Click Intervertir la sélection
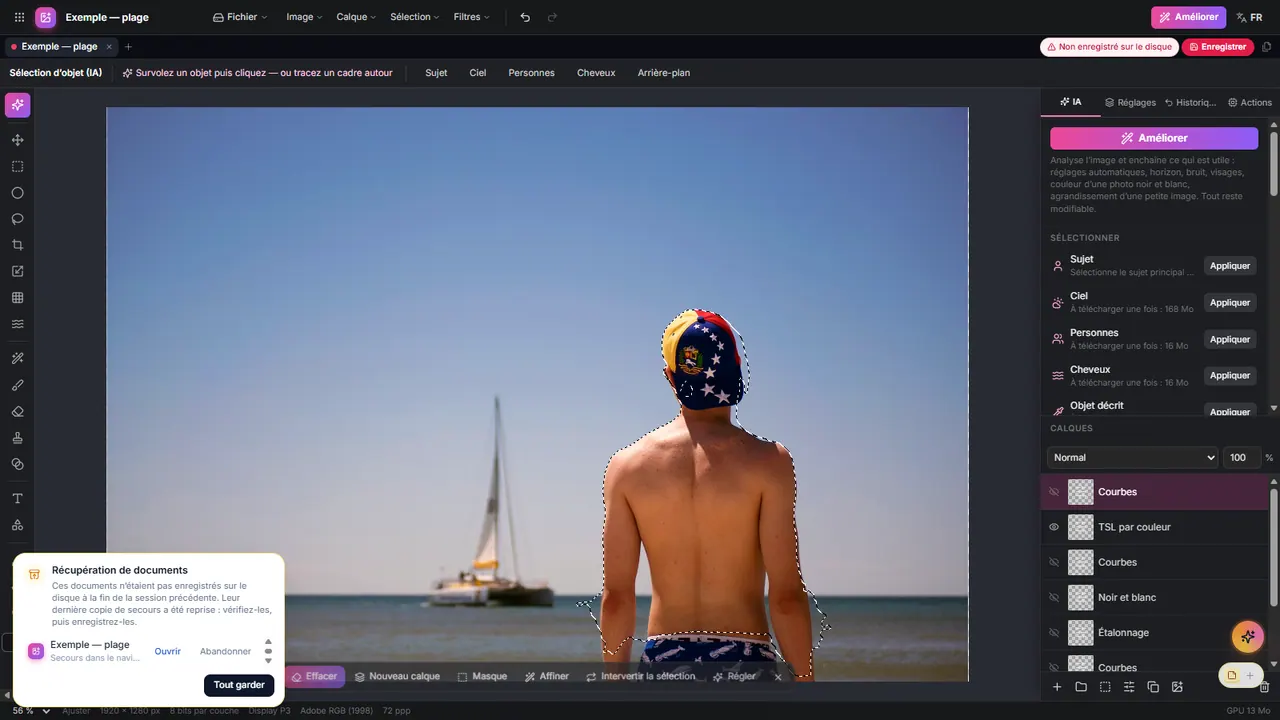Viewport: 1280px width, 720px height. pyautogui.click(x=640, y=677)
